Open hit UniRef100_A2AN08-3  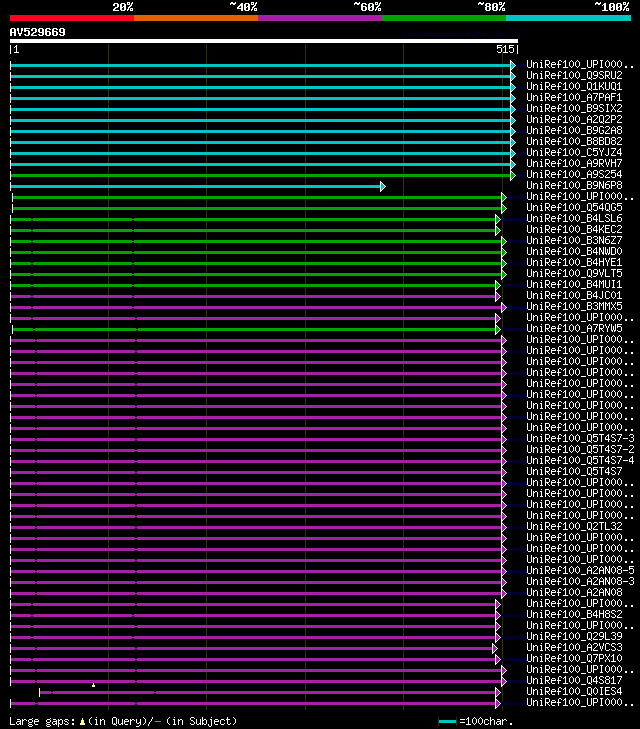pyautogui.click(x=580, y=582)
